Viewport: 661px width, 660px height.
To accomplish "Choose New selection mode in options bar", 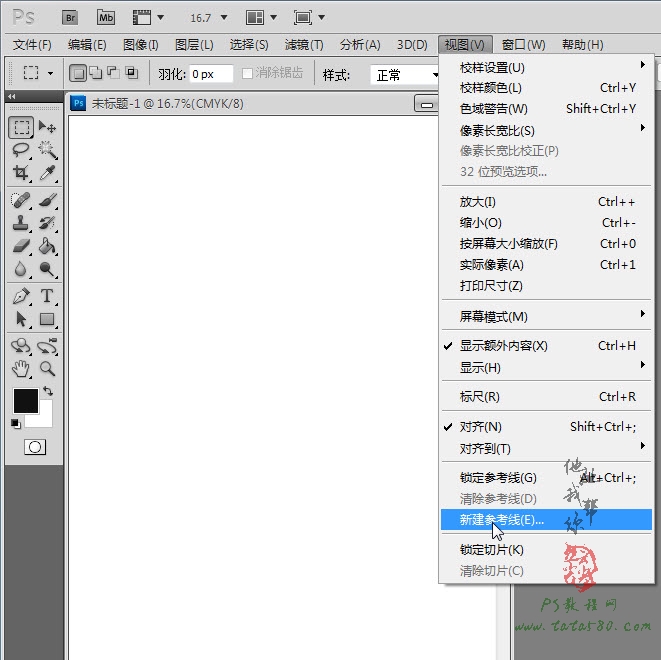I will [x=78, y=73].
